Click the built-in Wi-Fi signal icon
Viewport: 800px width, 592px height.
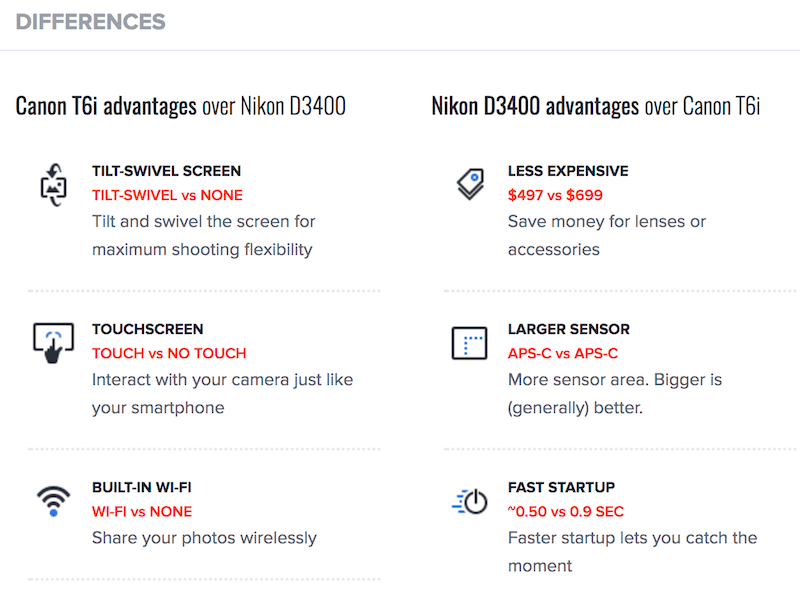pos(53,498)
